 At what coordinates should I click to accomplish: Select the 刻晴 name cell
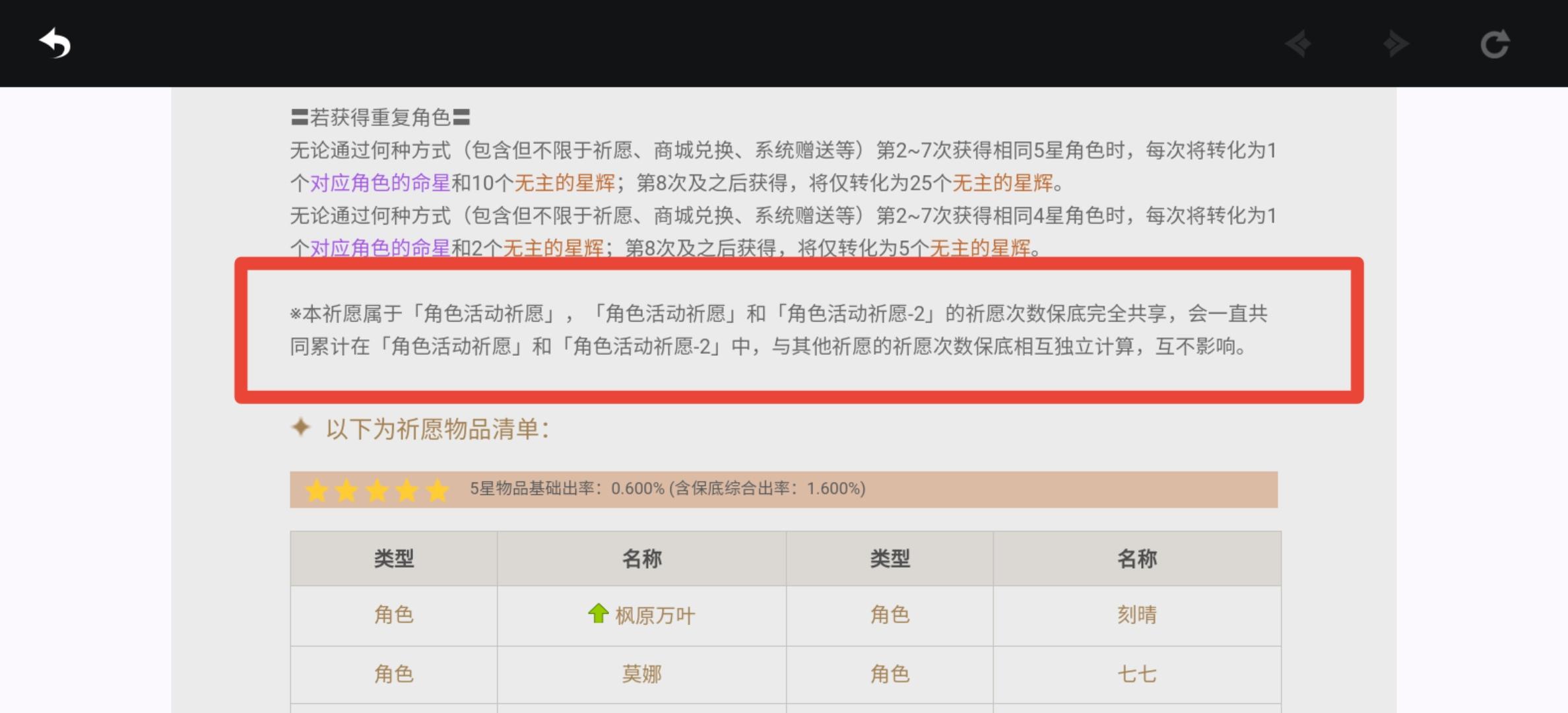[x=1137, y=615]
